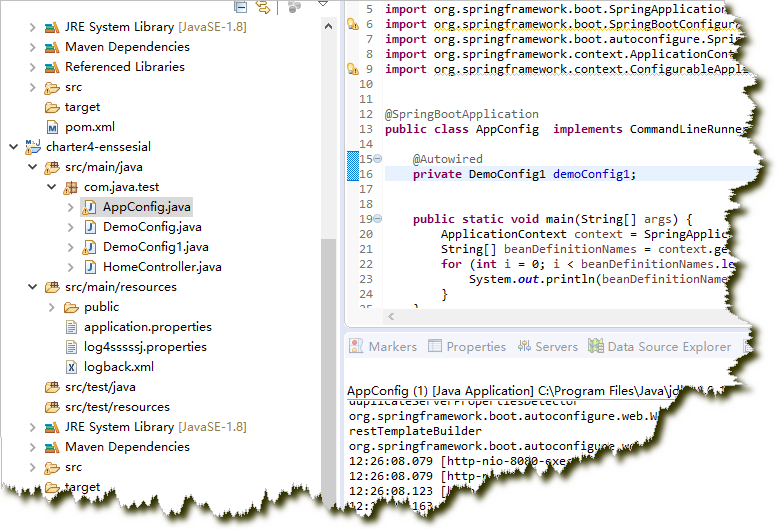Click the src/main/resources folder icon
Viewport: 778px width, 529px height.
[x=52, y=287]
